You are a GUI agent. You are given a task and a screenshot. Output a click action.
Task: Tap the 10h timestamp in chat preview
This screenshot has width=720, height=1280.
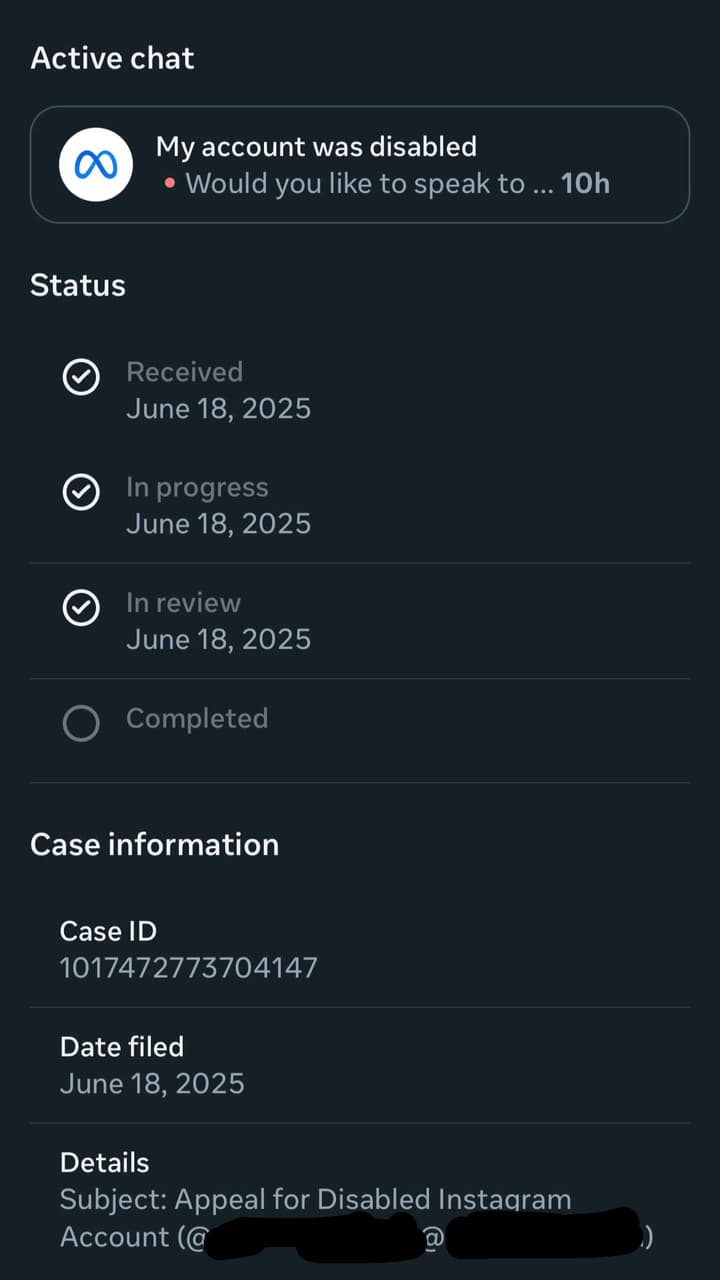point(585,184)
